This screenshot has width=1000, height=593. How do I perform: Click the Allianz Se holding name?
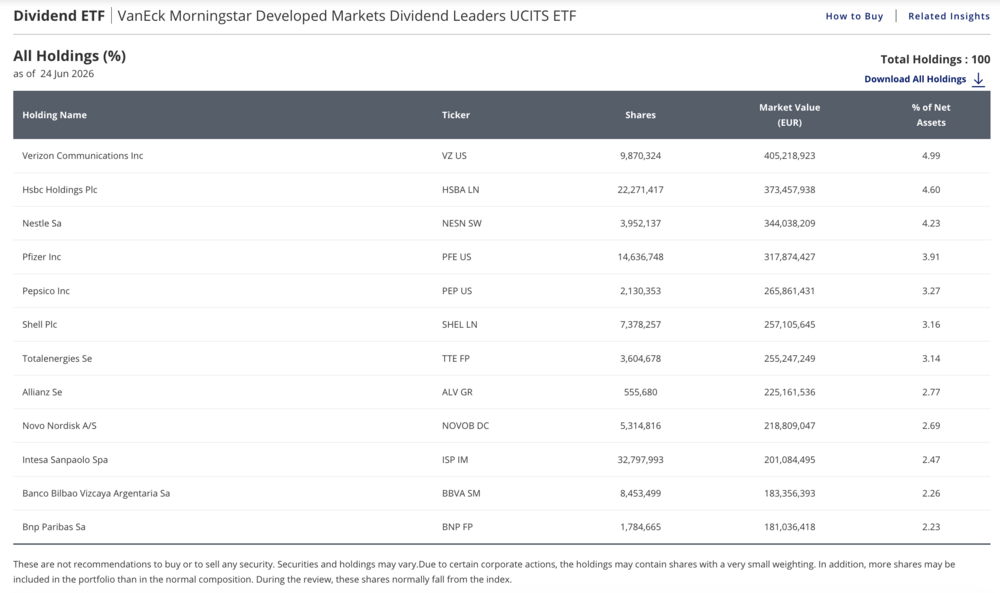42,392
